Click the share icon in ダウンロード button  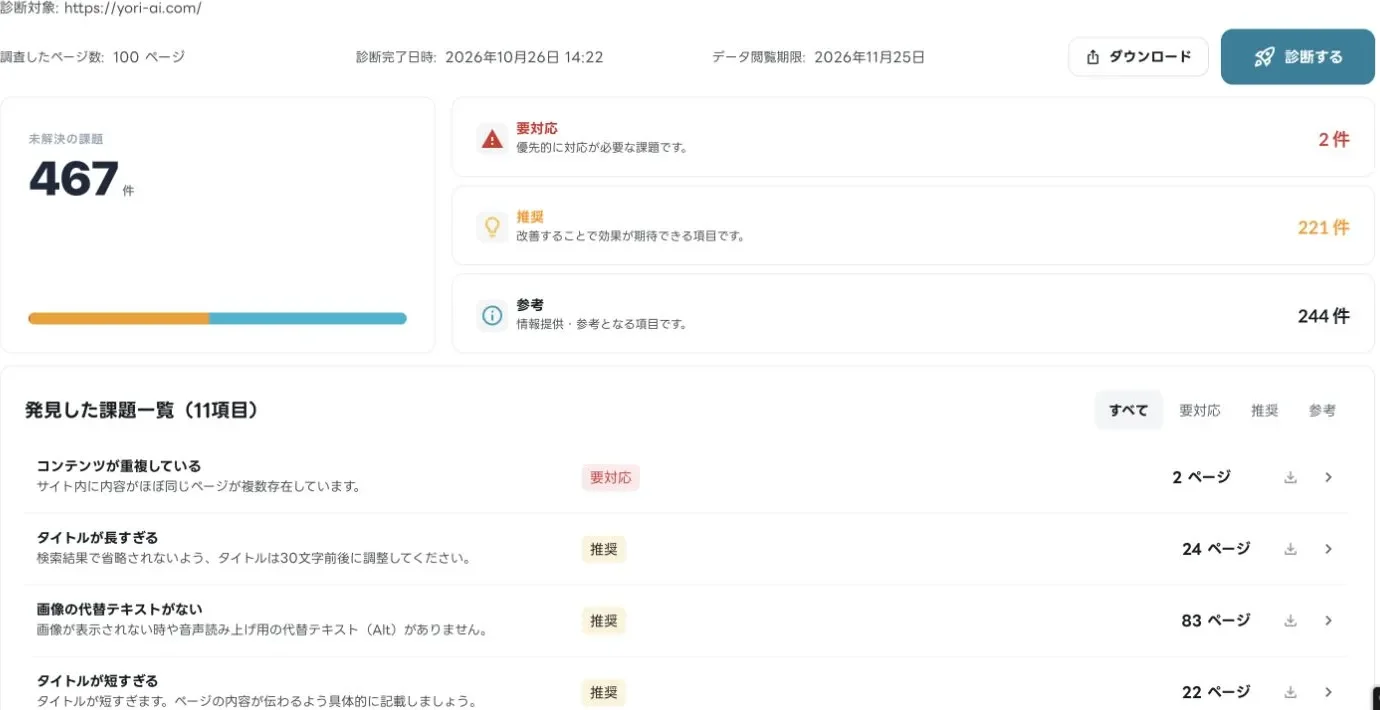pos(1093,57)
